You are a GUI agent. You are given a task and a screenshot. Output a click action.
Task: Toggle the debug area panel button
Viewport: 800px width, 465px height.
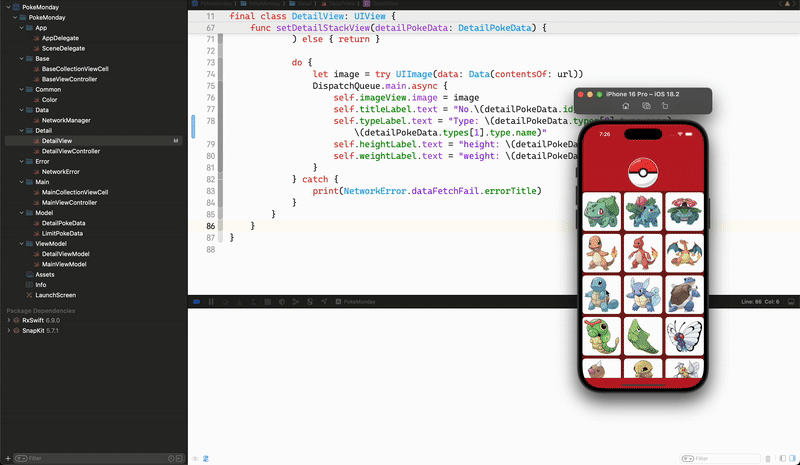pyautogui.click(x=791, y=302)
